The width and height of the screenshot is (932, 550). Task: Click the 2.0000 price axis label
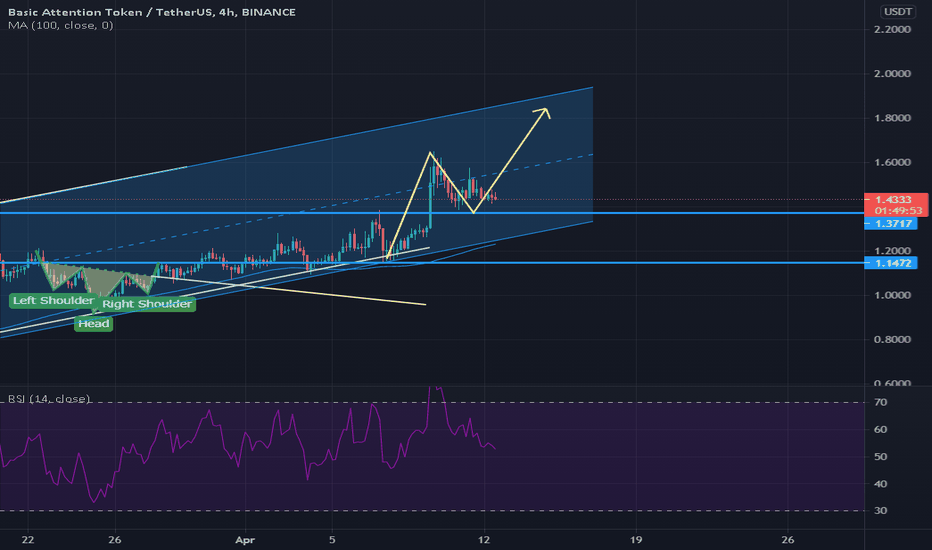(x=892, y=74)
